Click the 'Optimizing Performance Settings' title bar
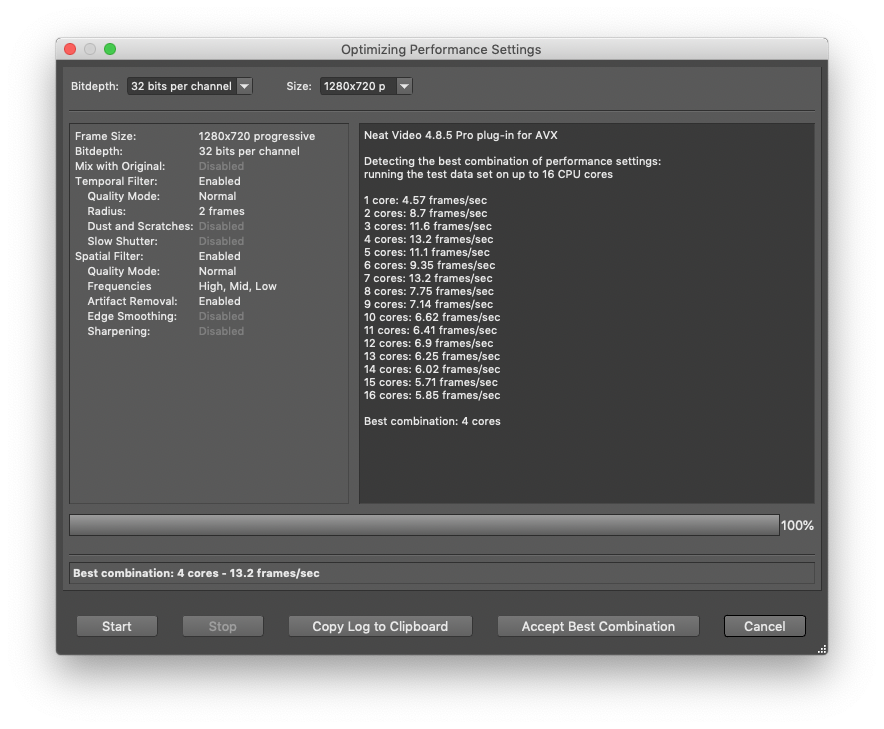Image resolution: width=884 pixels, height=729 pixels. point(441,50)
